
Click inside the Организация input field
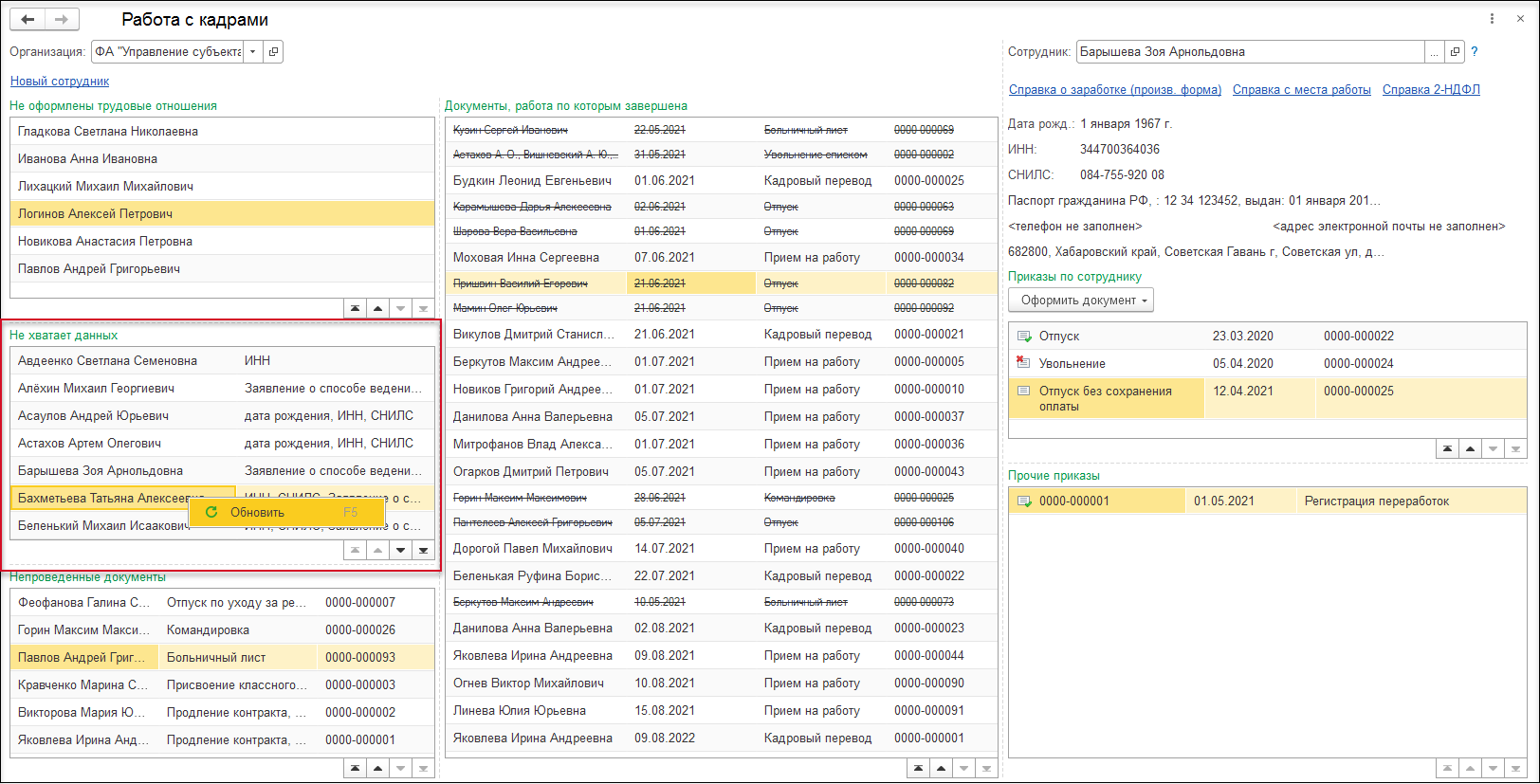click(x=168, y=52)
